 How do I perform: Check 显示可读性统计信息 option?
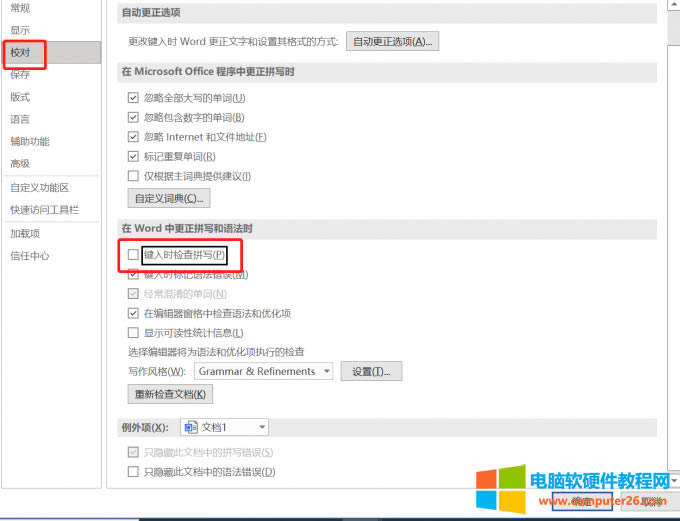coord(133,333)
